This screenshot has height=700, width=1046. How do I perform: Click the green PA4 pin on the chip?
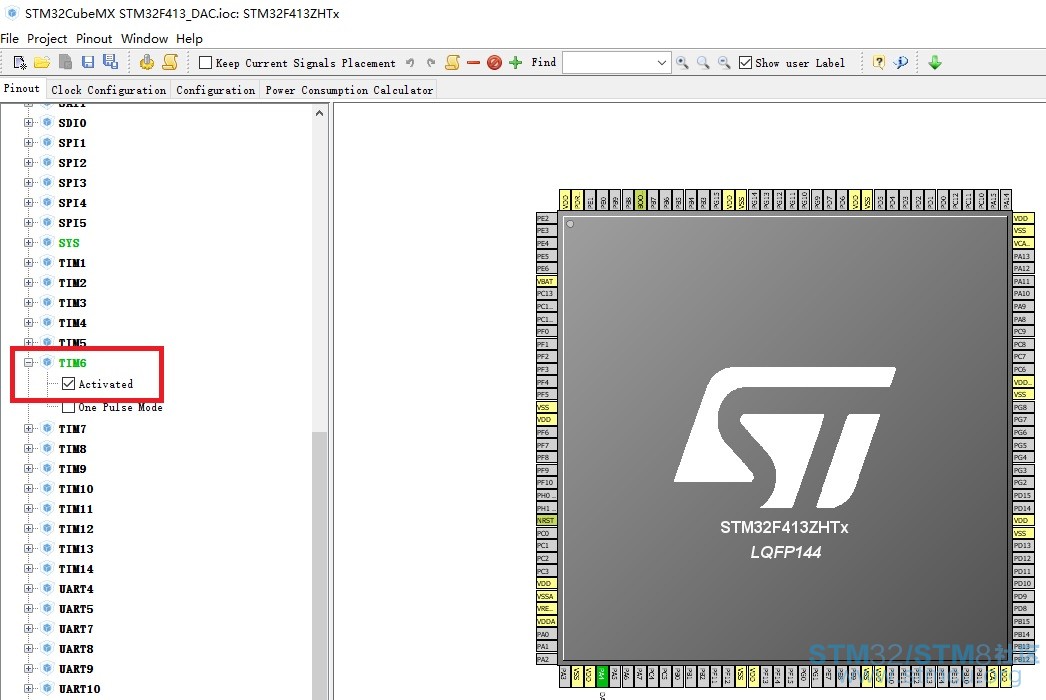pyautogui.click(x=602, y=675)
